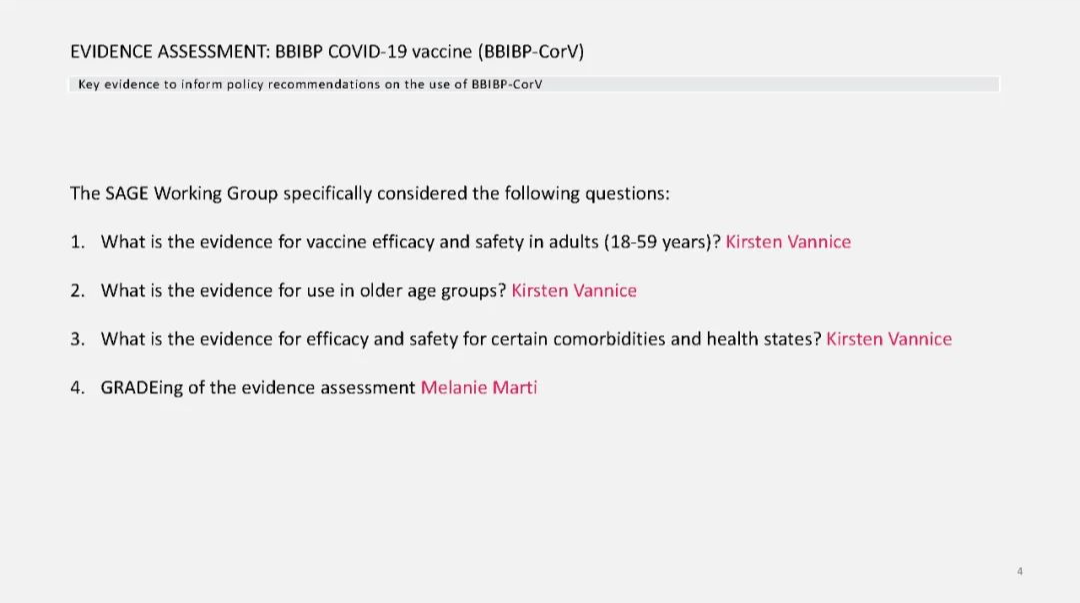Click the list number '3.'

point(77,339)
